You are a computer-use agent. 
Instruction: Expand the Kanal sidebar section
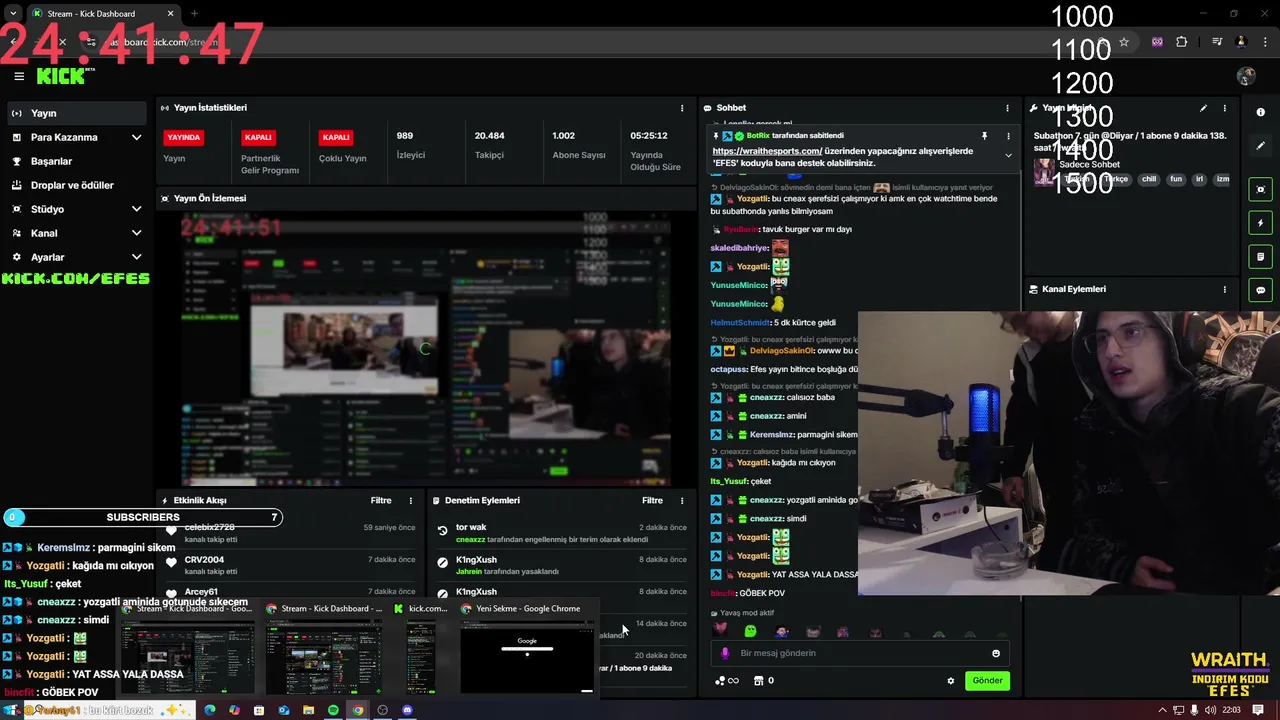76,233
